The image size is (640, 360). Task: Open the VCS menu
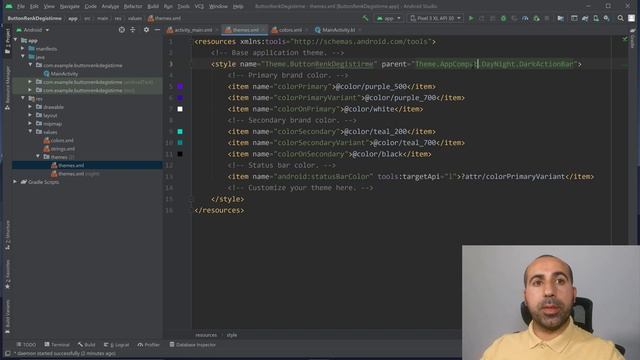tap(199, 7)
